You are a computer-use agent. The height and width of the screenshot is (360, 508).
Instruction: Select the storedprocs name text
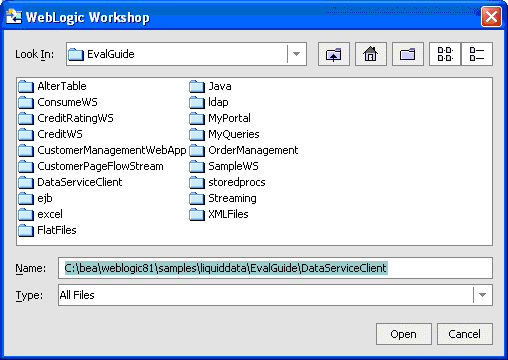point(237,182)
